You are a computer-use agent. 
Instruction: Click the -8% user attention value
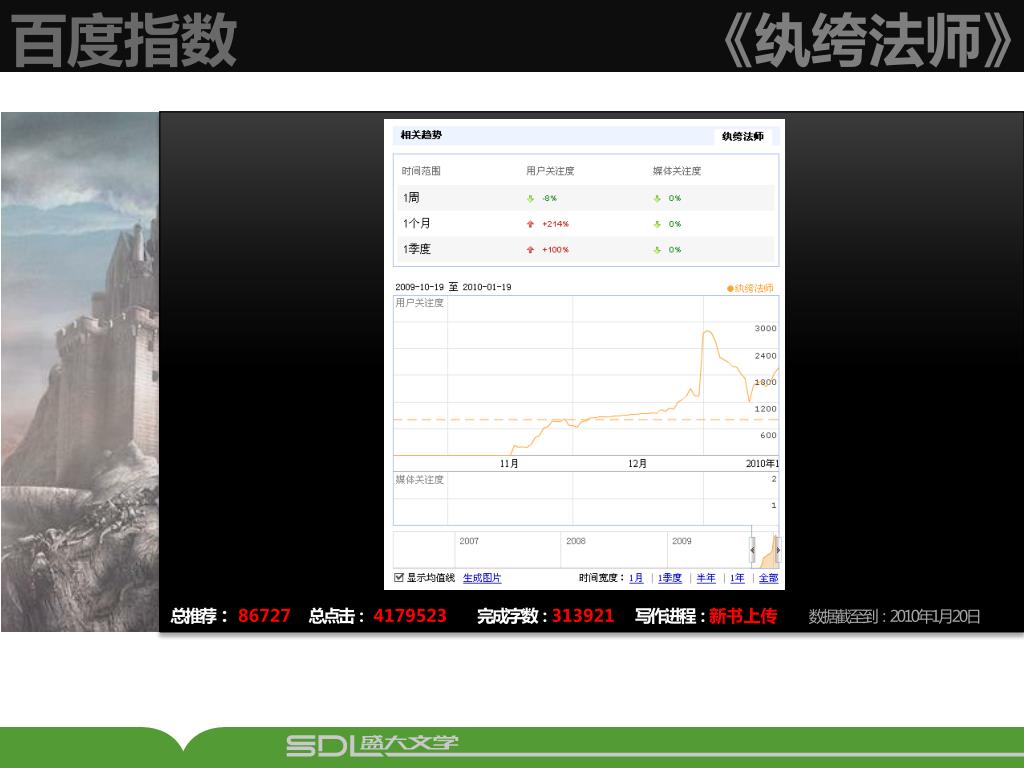tap(549, 198)
